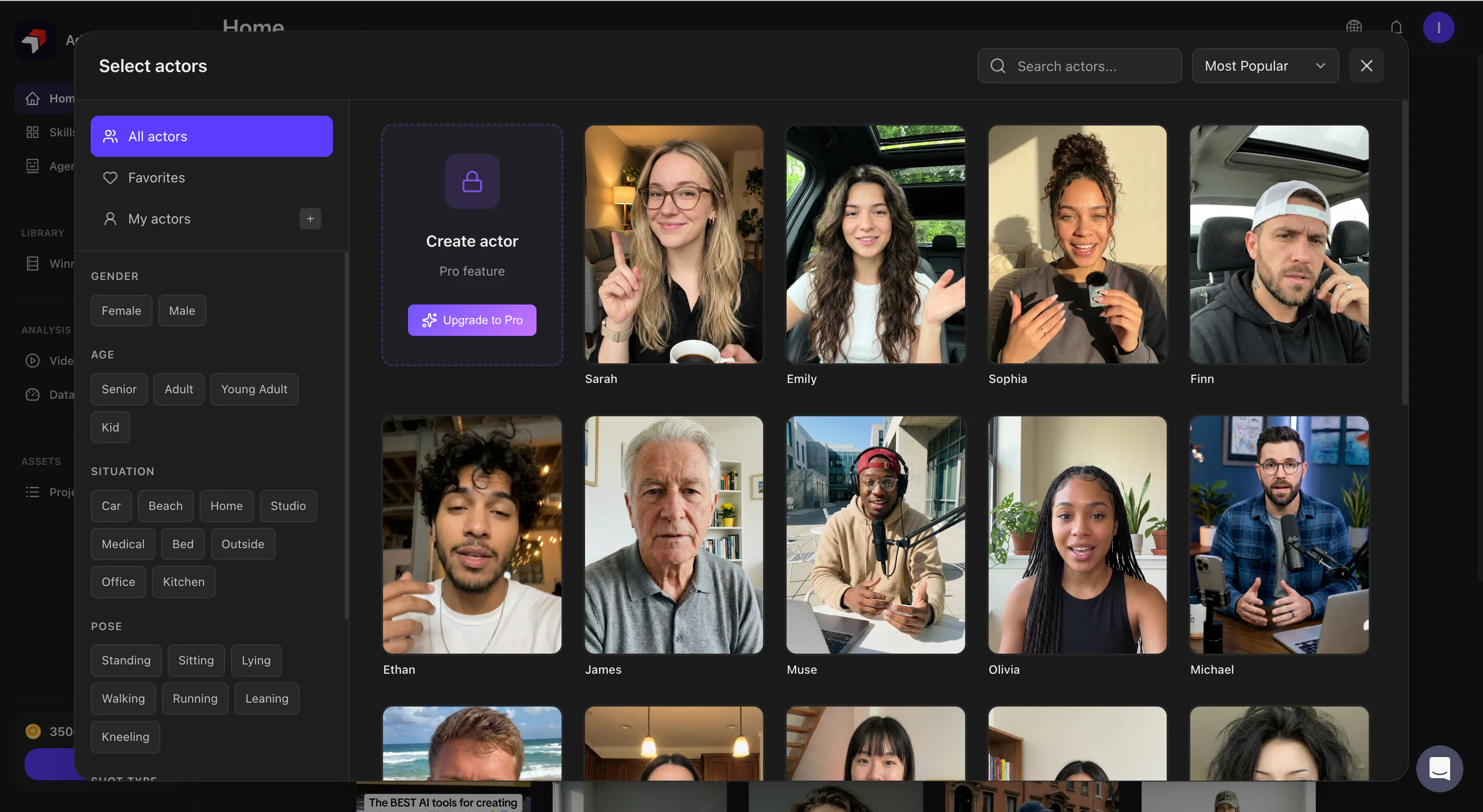Click the Upgrade to Pro button
The width and height of the screenshot is (1483, 812).
click(x=472, y=320)
